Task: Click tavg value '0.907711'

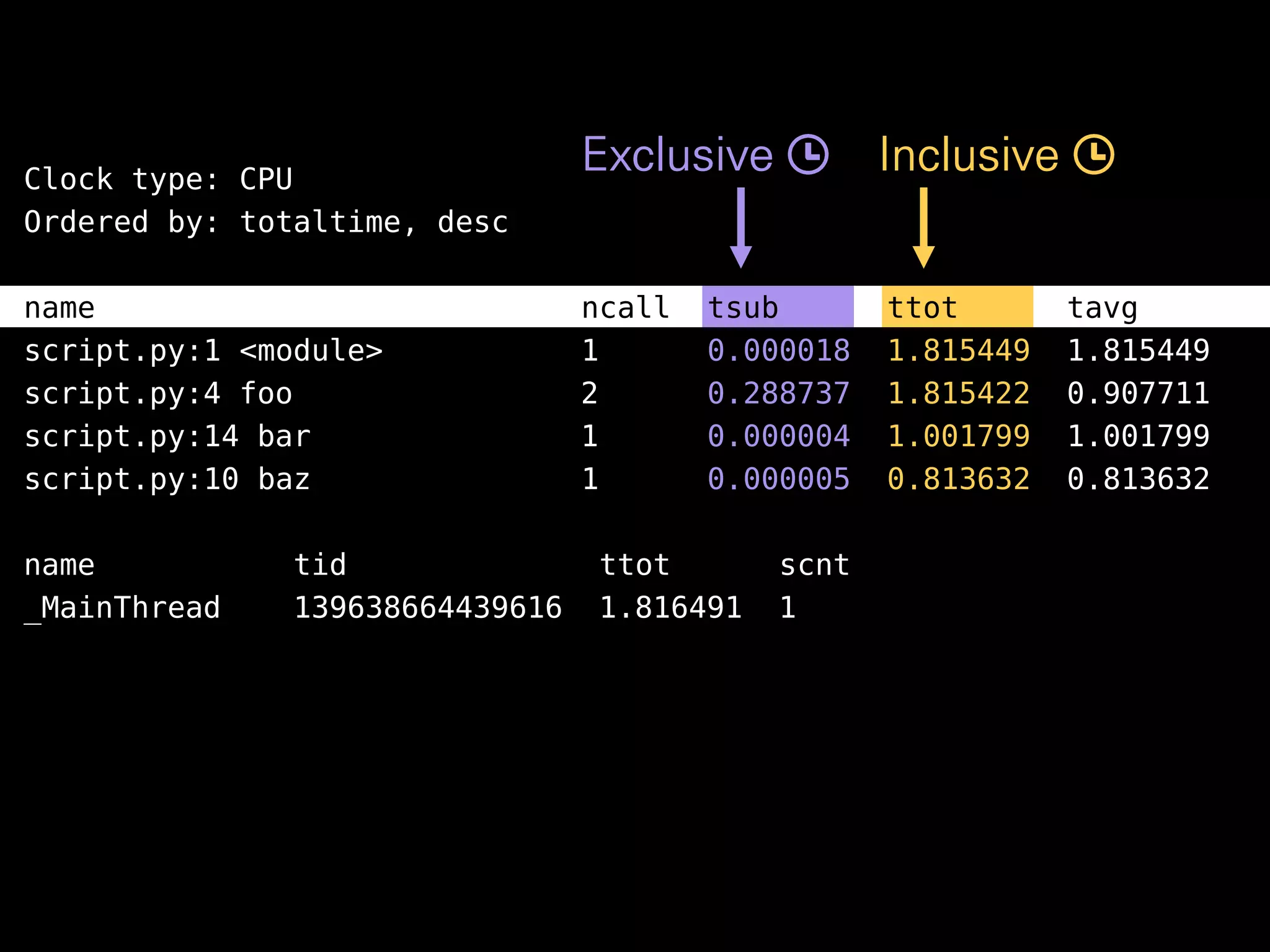Action: point(1139,394)
